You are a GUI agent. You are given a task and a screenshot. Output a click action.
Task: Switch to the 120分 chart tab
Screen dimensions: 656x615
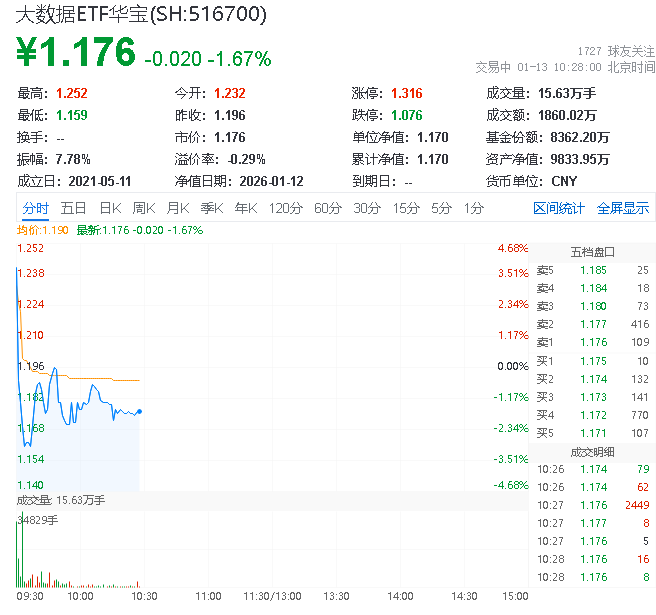[x=286, y=208]
